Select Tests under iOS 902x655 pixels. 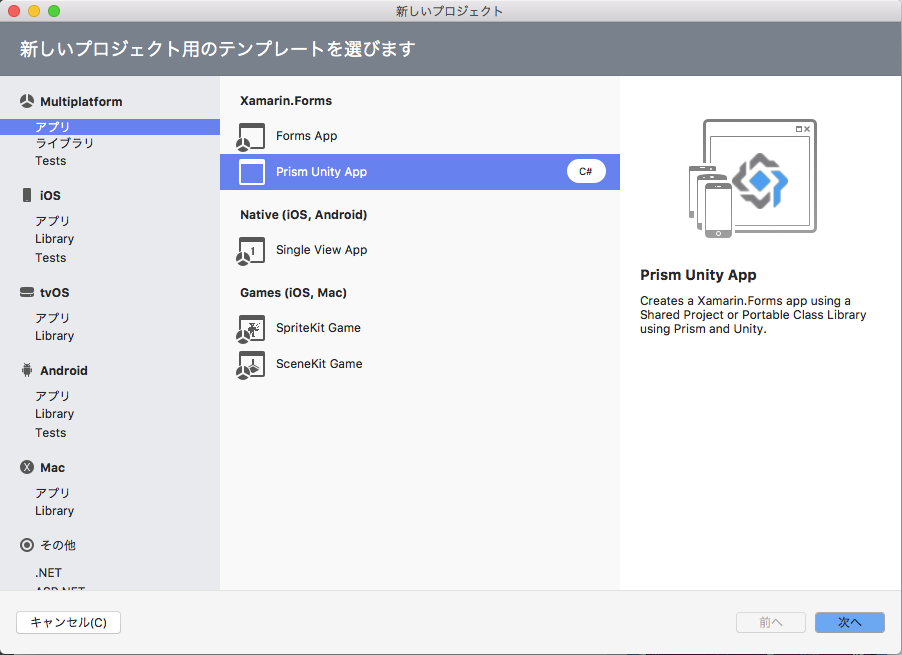tap(51, 258)
